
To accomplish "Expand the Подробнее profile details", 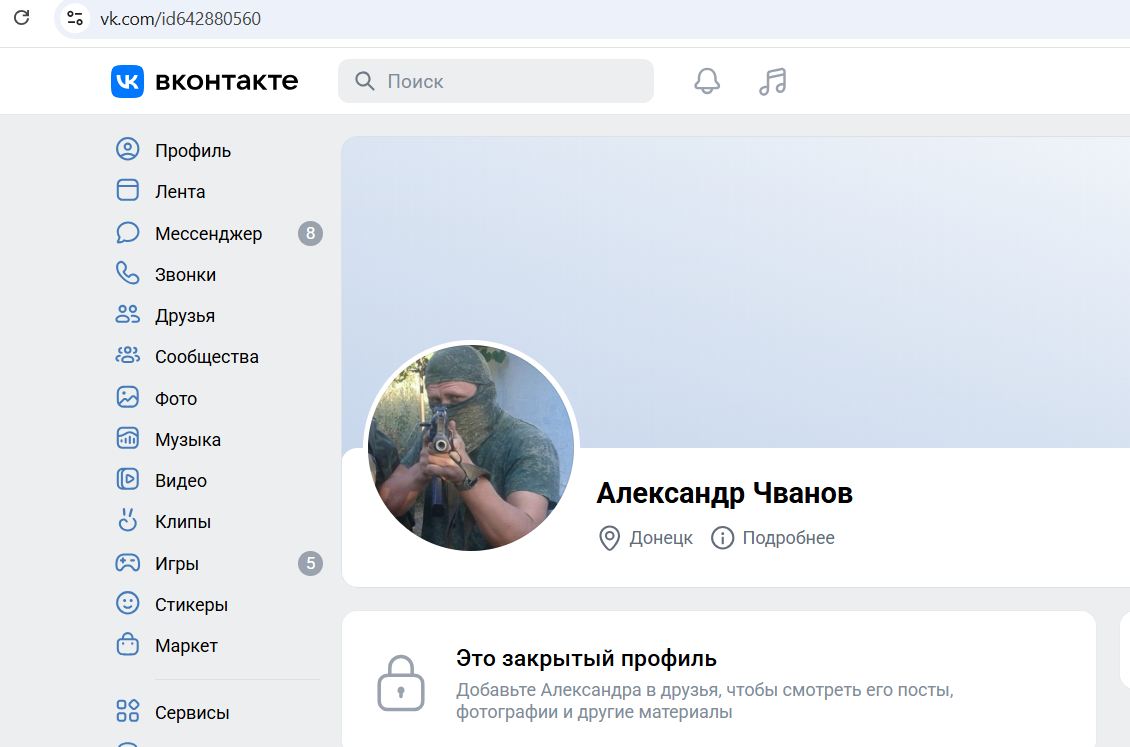I will pyautogui.click(x=786, y=538).
